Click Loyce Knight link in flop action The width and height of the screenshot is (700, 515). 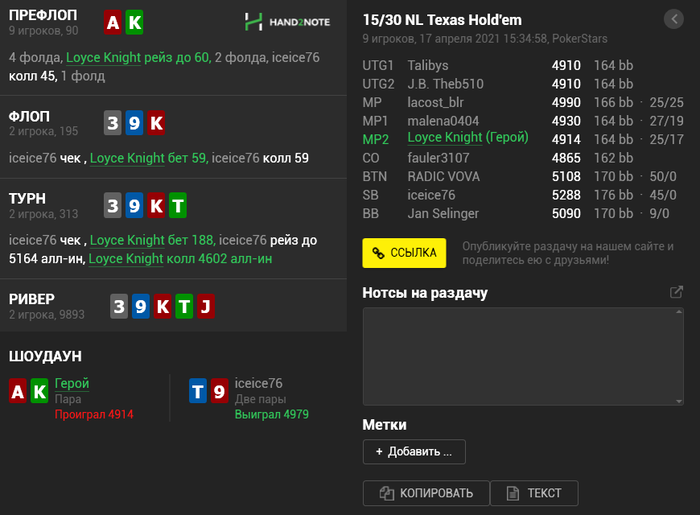point(127,158)
